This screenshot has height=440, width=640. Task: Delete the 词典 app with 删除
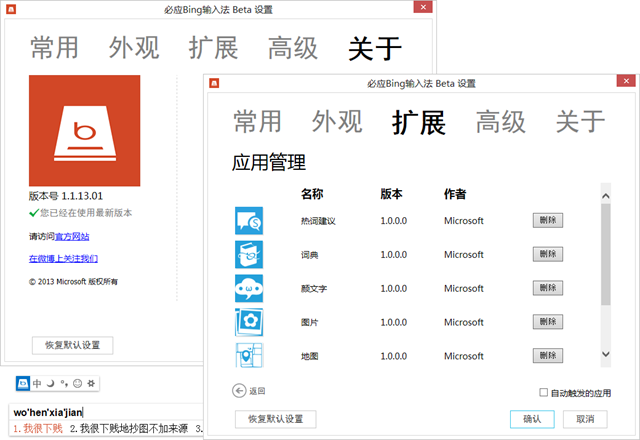click(x=548, y=254)
